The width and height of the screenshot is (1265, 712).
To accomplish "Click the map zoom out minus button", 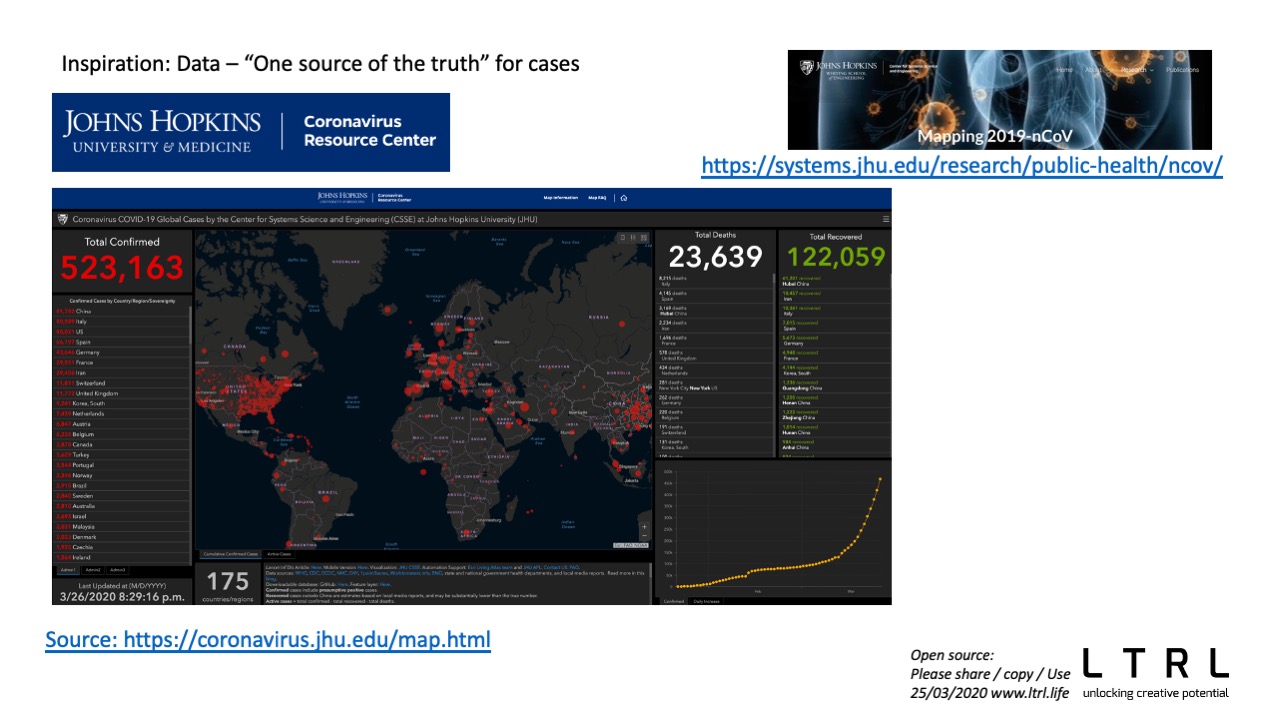I will click(644, 536).
